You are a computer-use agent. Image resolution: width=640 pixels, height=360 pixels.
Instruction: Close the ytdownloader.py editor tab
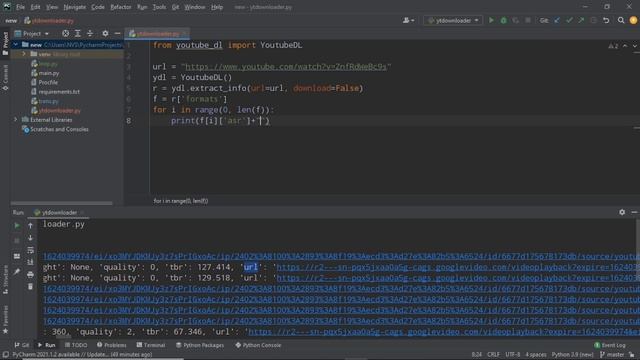pos(184,33)
